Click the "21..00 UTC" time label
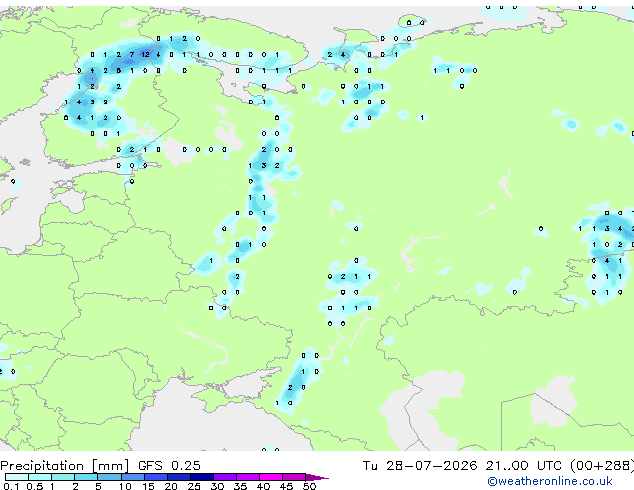Image resolution: width=634 pixels, height=490 pixels. pos(524,465)
